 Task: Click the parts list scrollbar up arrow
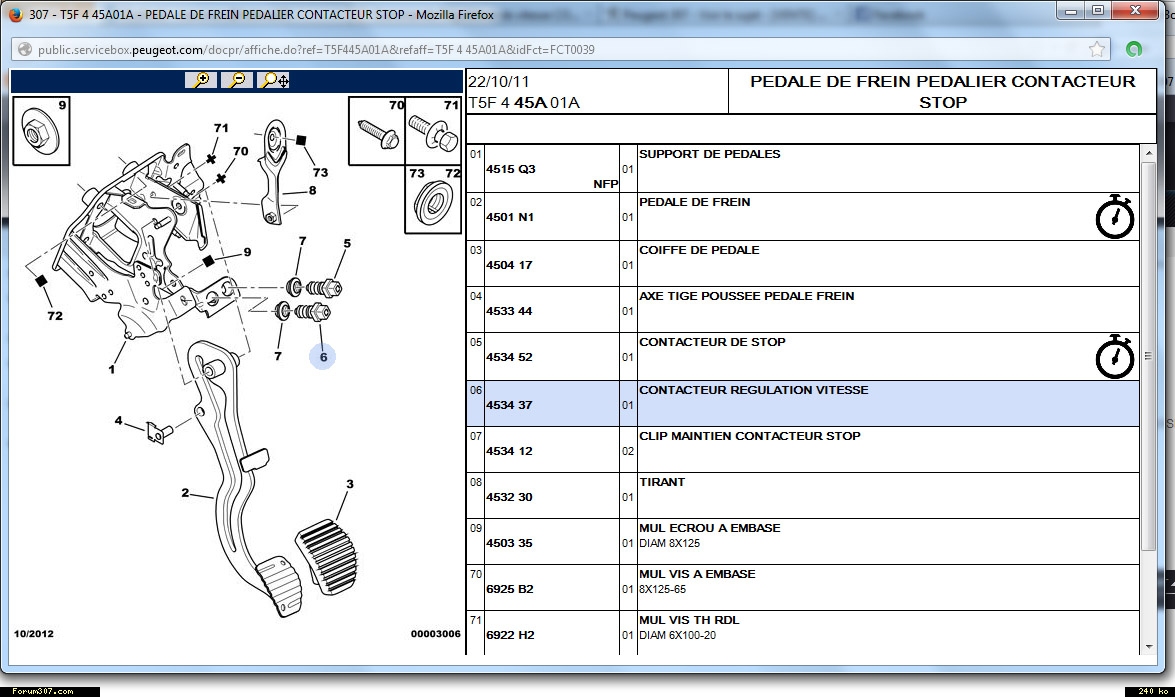pyautogui.click(x=1149, y=153)
